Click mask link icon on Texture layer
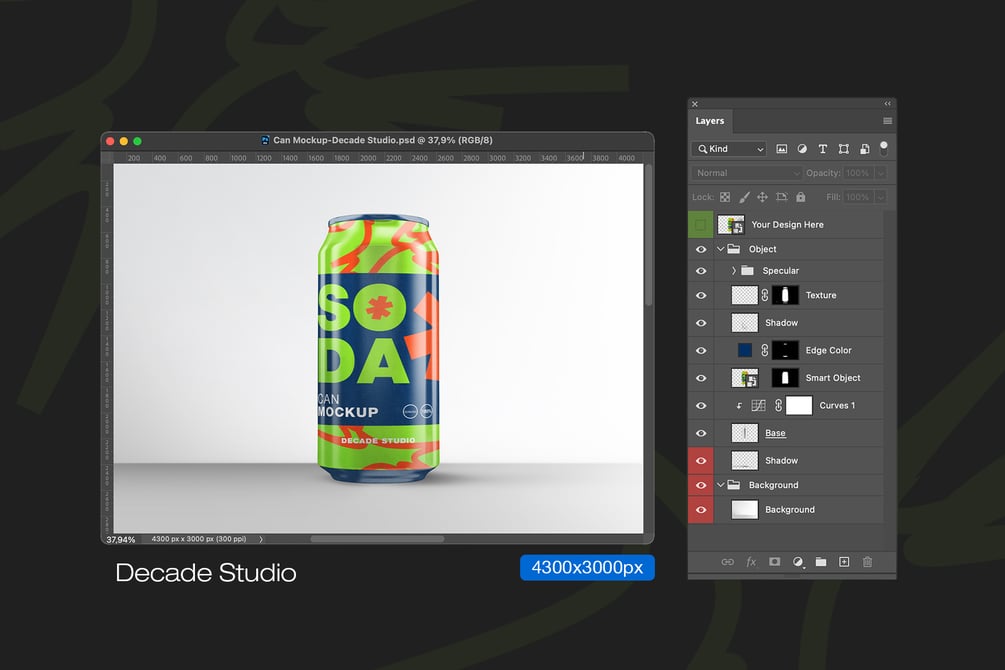Viewport: 1005px width, 670px height. point(765,295)
